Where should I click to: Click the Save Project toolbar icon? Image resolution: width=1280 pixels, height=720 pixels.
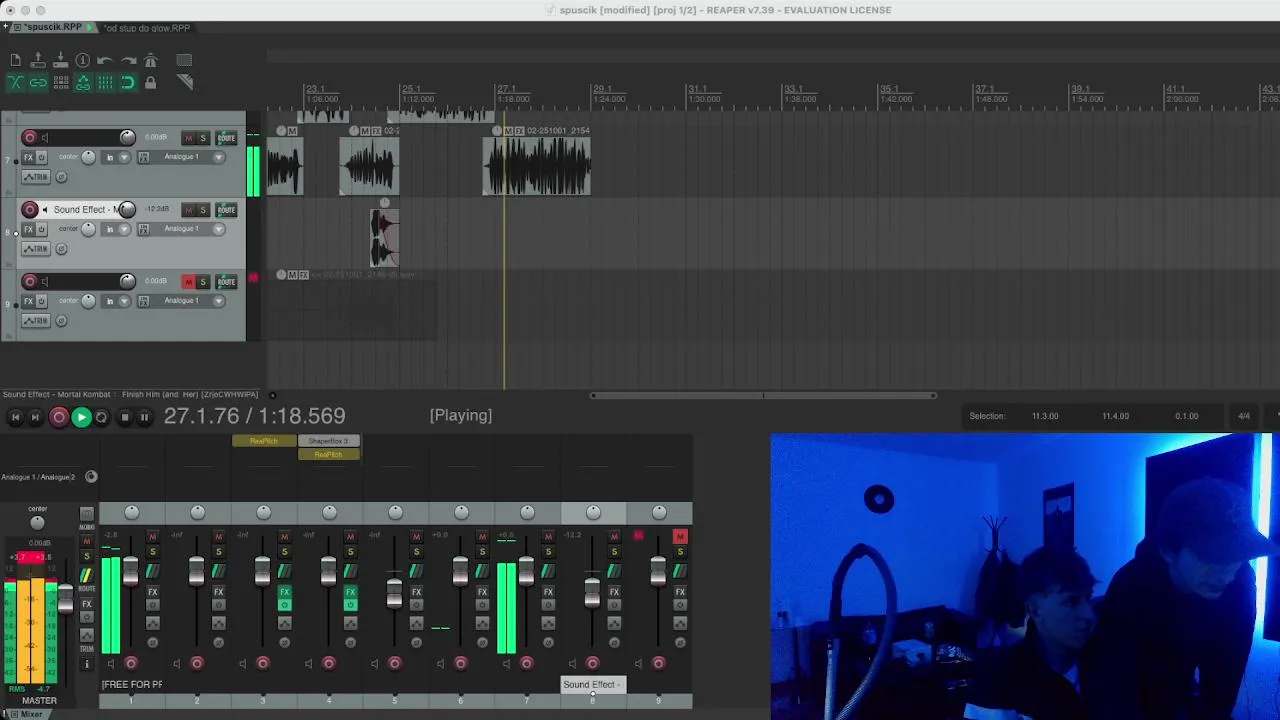coord(60,61)
